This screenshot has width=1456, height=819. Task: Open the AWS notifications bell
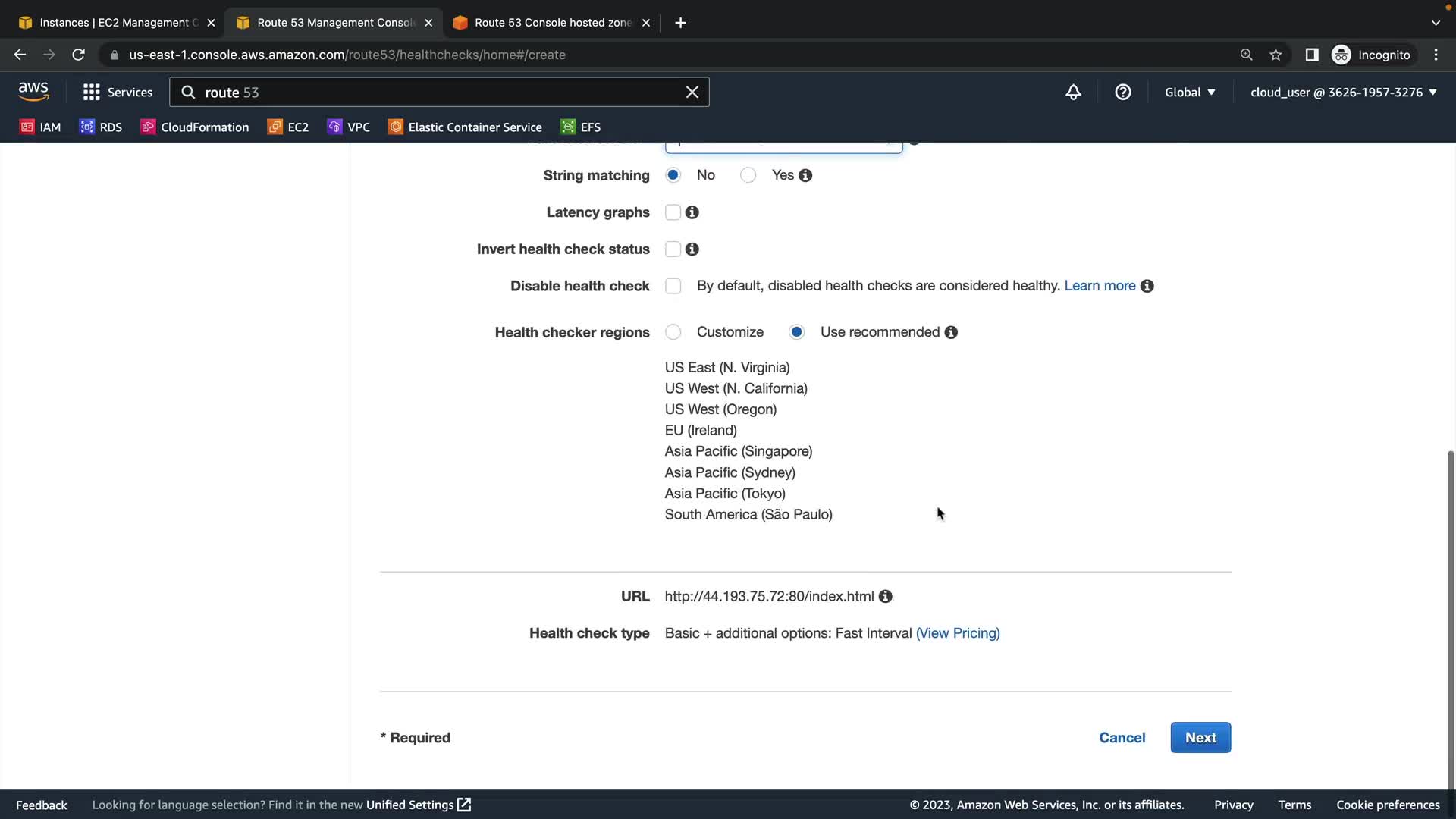point(1073,93)
